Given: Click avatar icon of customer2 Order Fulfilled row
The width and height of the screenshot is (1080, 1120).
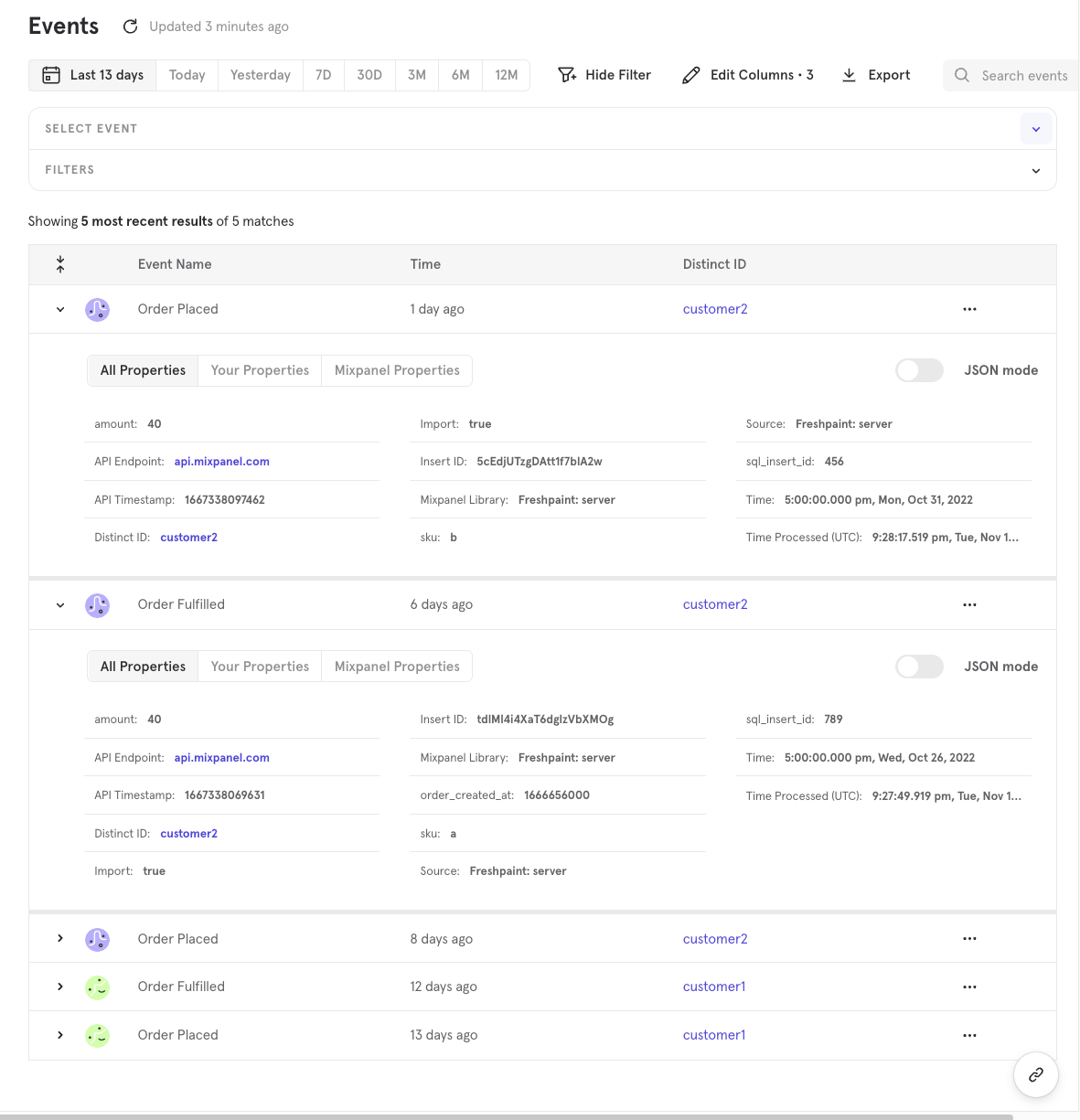Looking at the screenshot, I should (x=98, y=604).
